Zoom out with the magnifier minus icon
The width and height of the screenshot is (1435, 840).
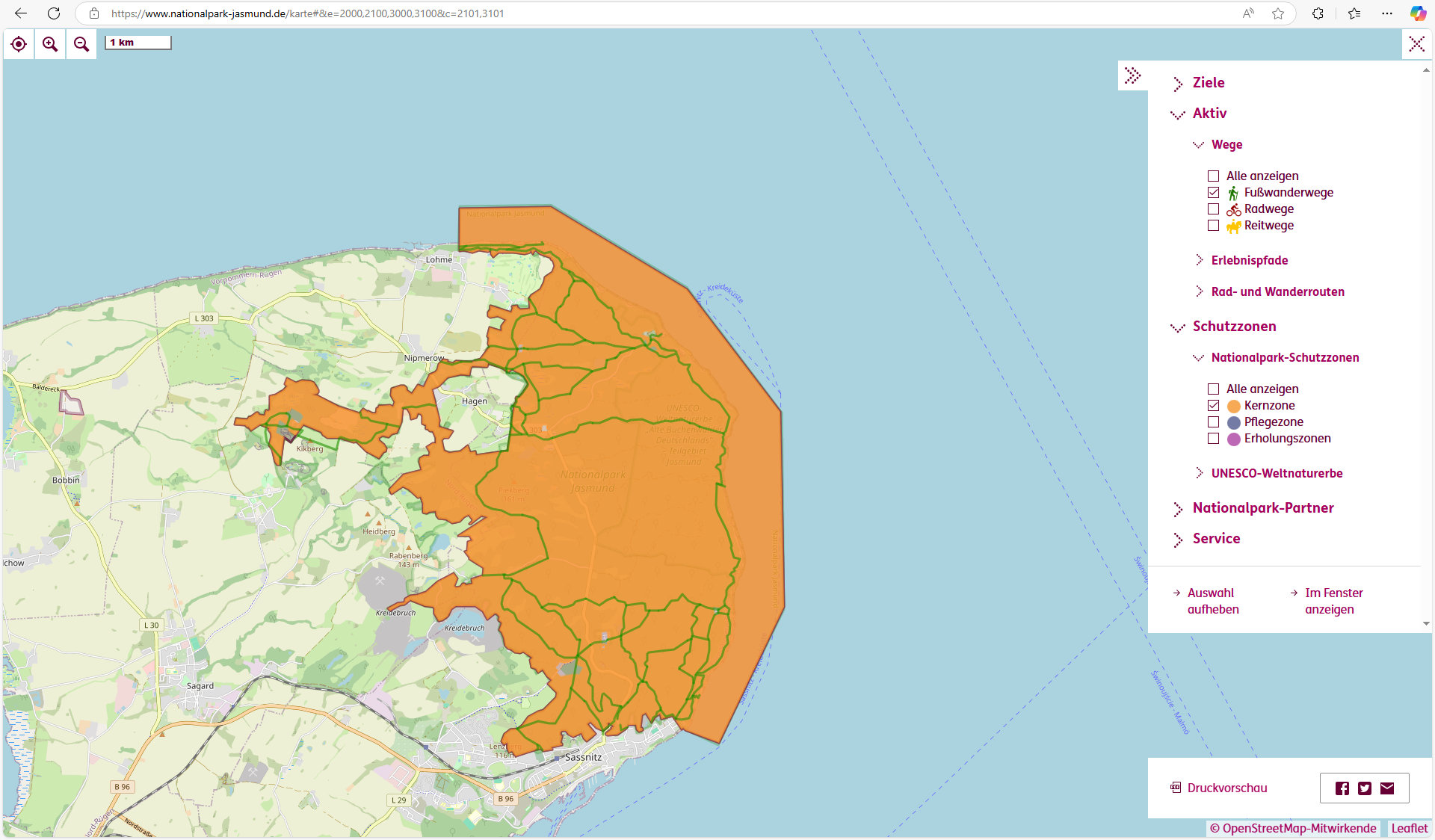point(81,44)
